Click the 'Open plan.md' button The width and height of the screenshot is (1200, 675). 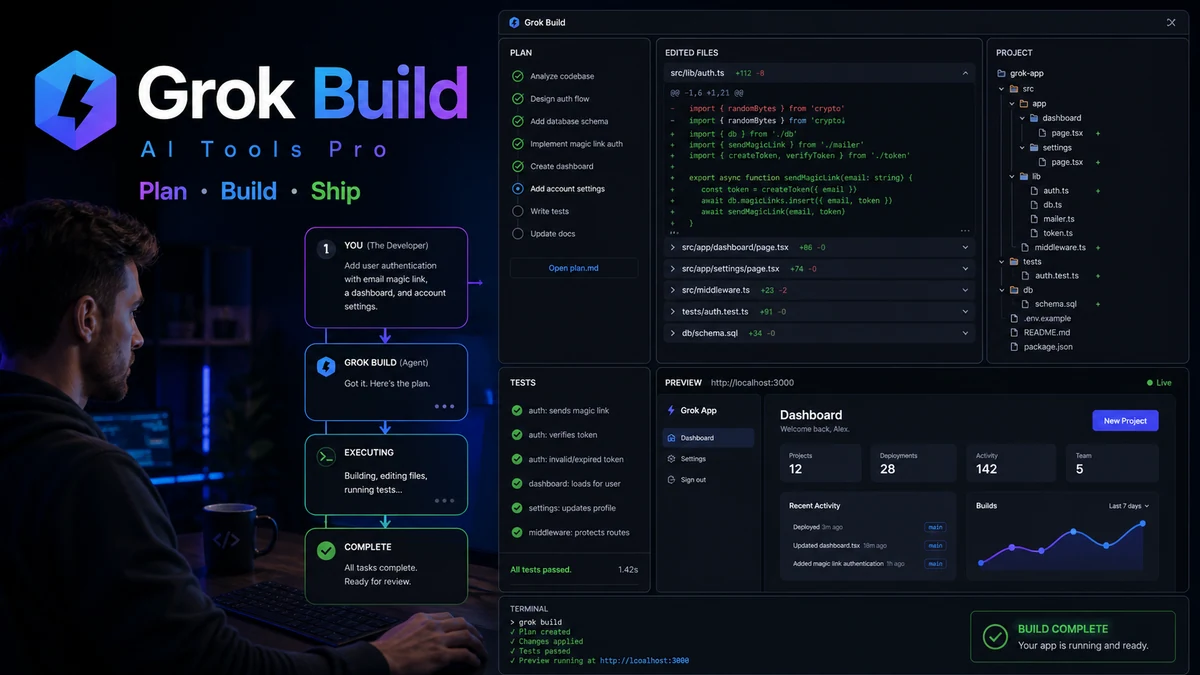pos(574,268)
